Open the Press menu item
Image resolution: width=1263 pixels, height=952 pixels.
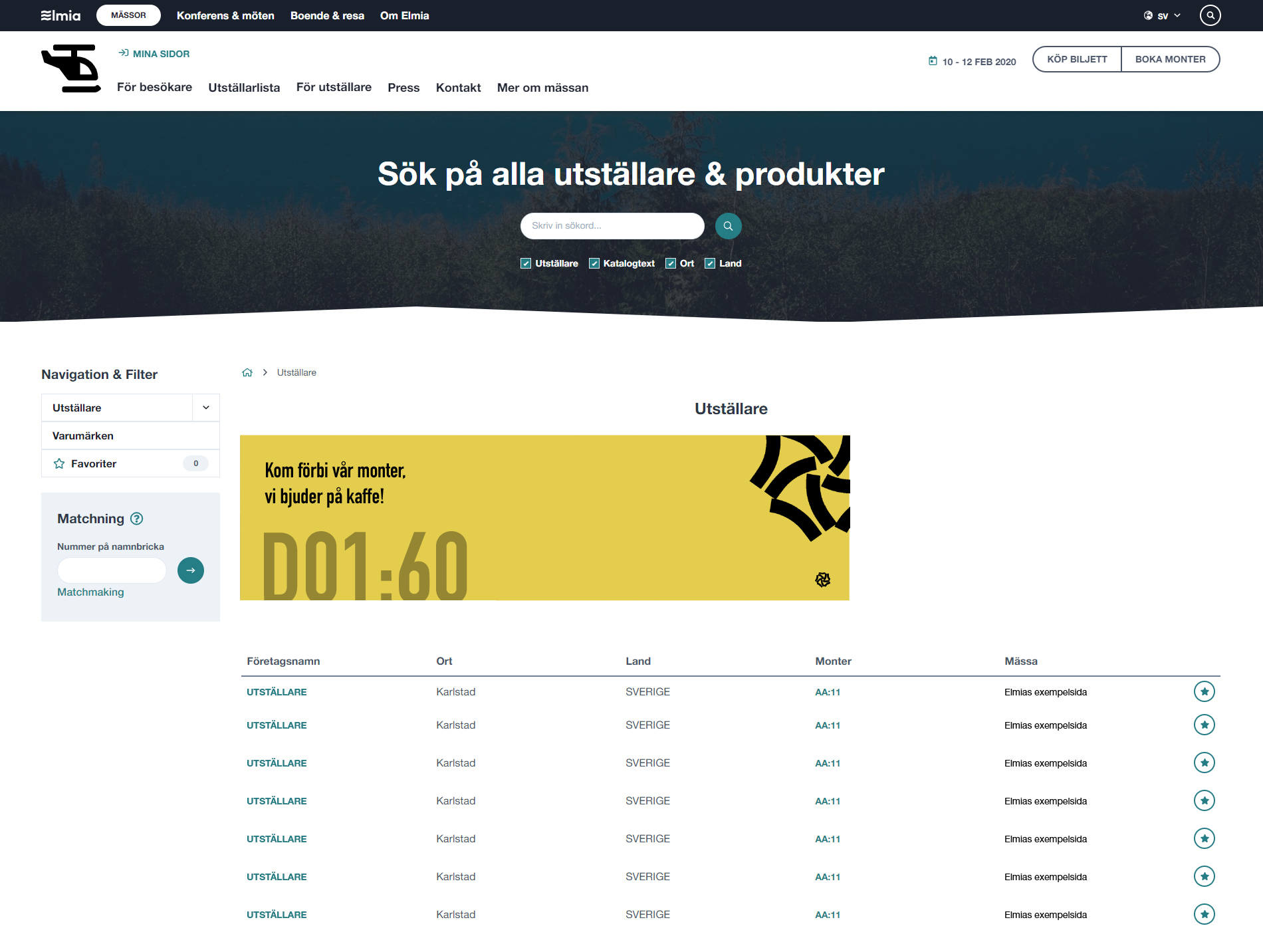click(x=403, y=87)
